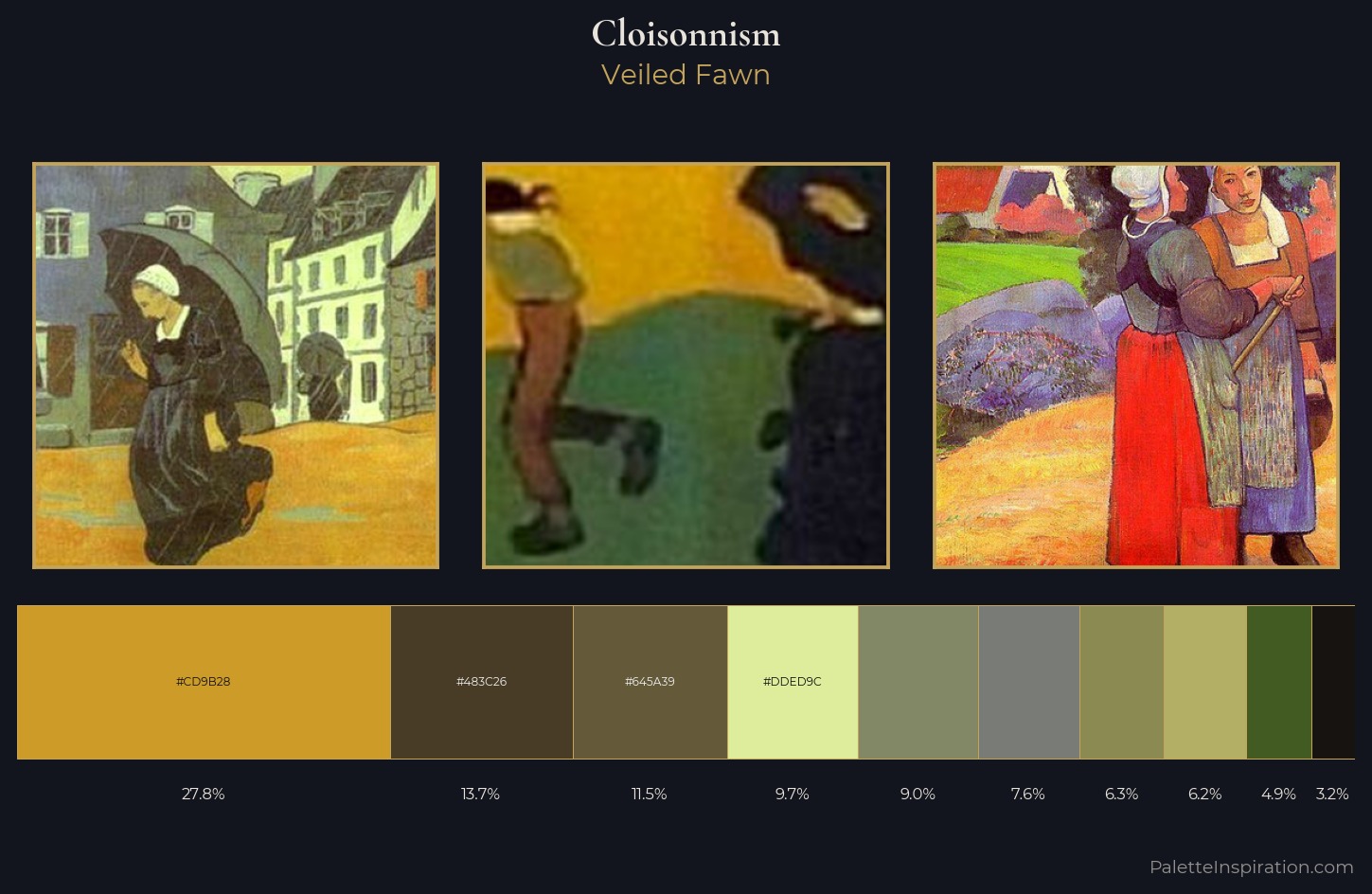This screenshot has width=1372, height=894.
Task: Click the 13.7% percentage label
Action: [481, 794]
